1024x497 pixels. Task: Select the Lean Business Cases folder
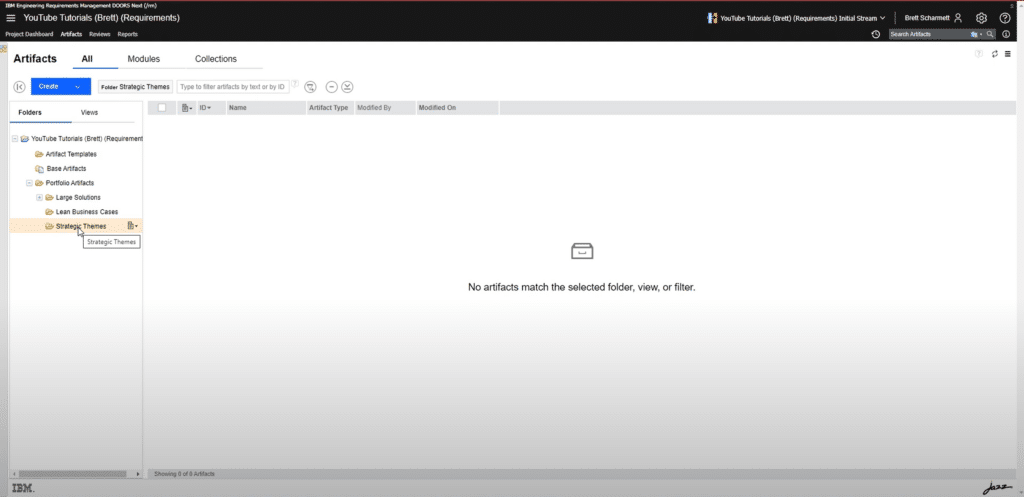pos(87,212)
